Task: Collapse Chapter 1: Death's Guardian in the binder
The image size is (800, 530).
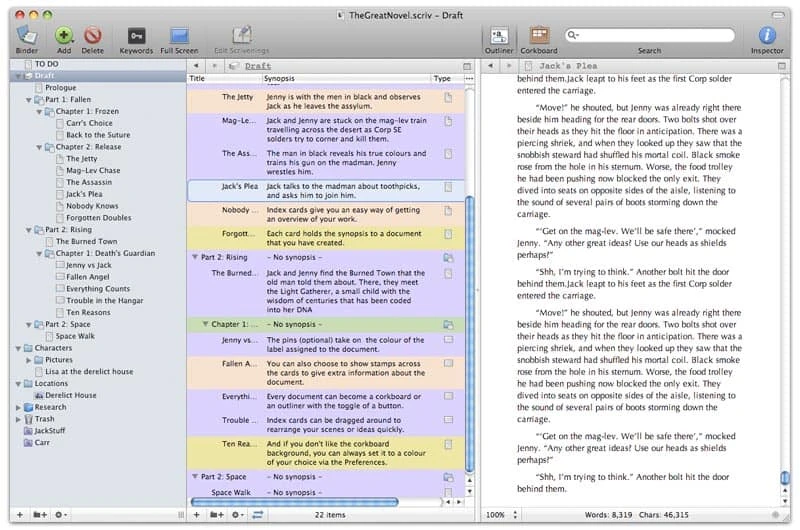Action: point(39,254)
